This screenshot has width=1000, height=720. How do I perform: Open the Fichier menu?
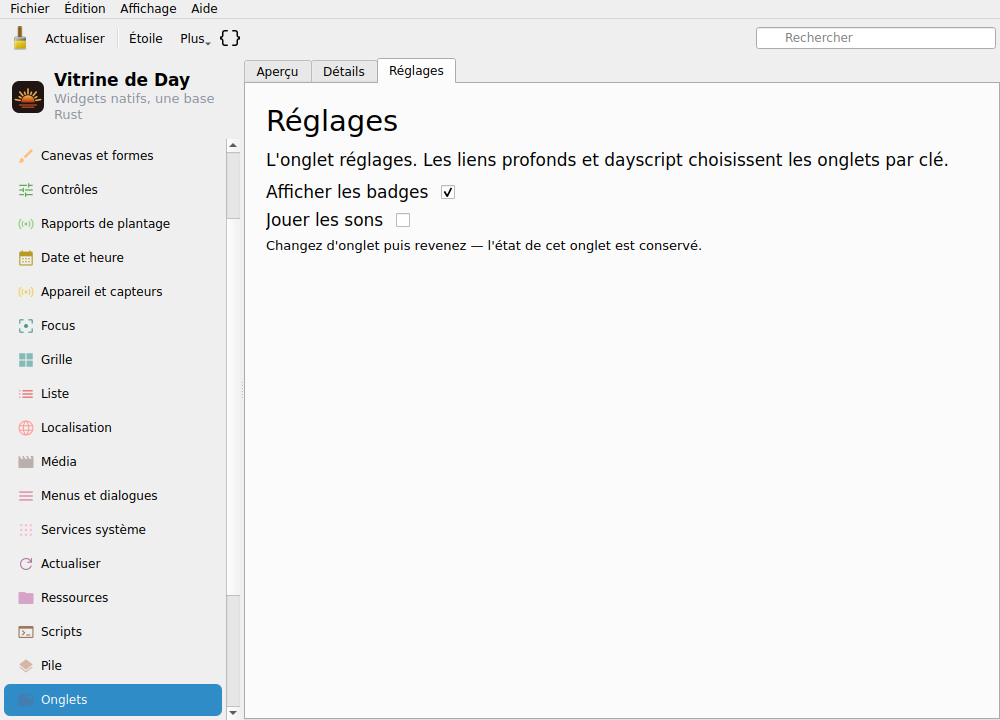click(29, 8)
